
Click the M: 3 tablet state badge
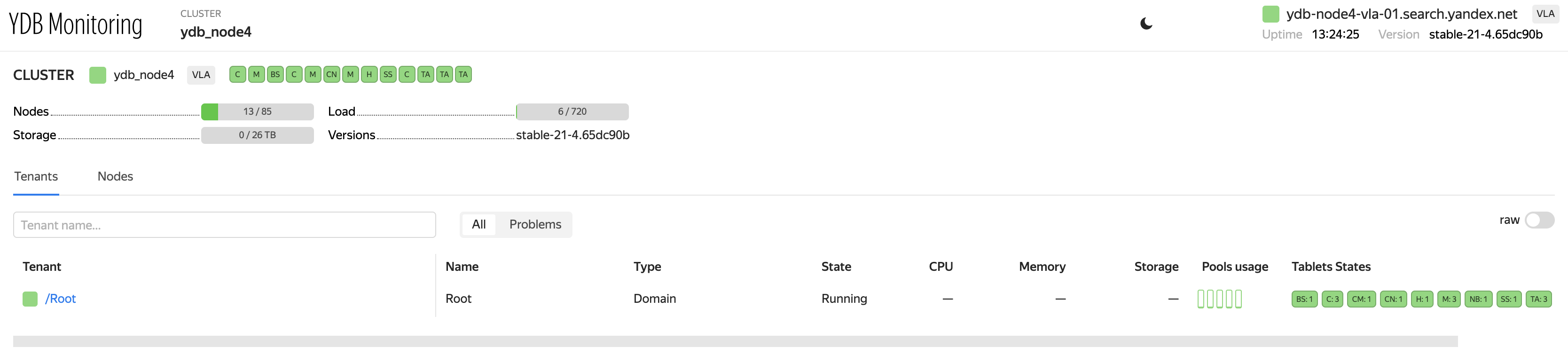coord(1449,299)
